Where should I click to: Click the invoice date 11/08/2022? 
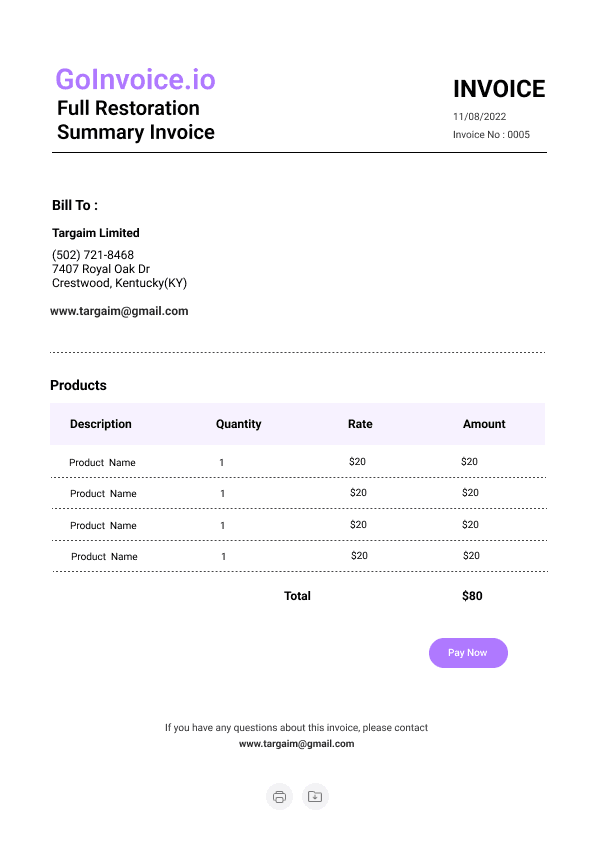(x=479, y=117)
